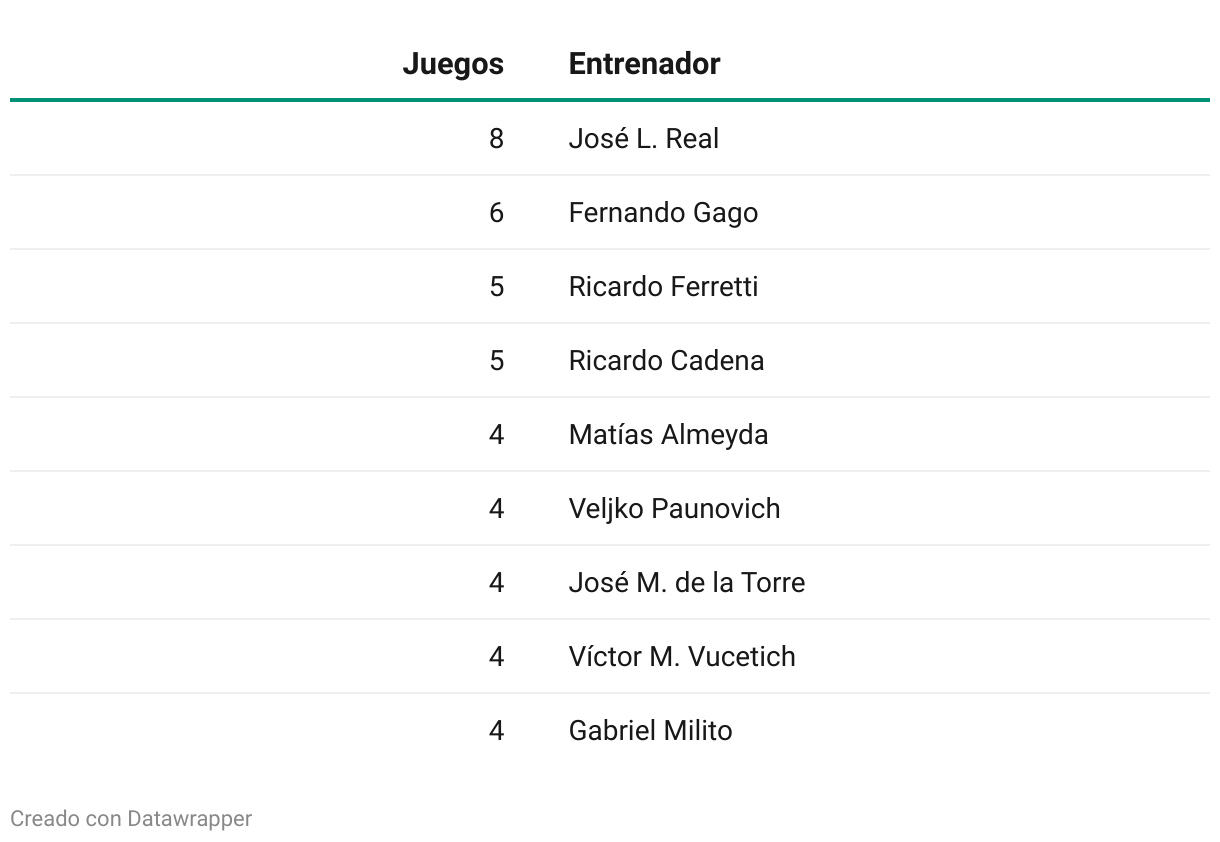Select the games value 4 for Gabriel Milito

(496, 731)
